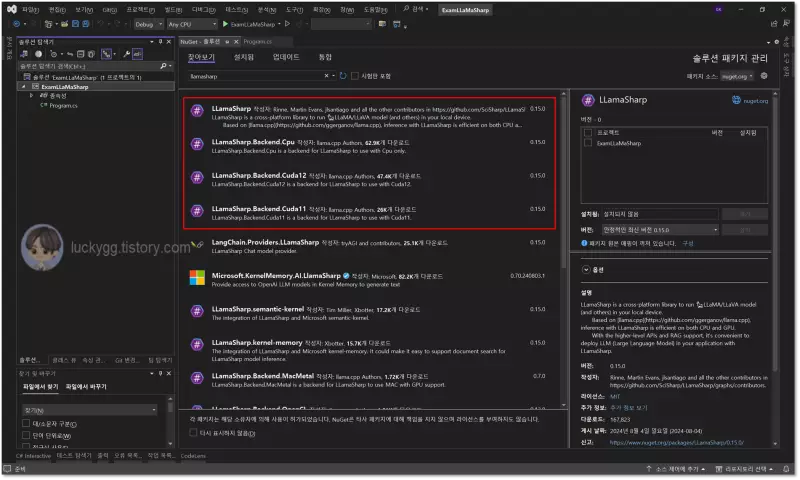Click the Open File folder toolbar icon
The width and height of the screenshot is (800, 480).
(x=64, y=24)
